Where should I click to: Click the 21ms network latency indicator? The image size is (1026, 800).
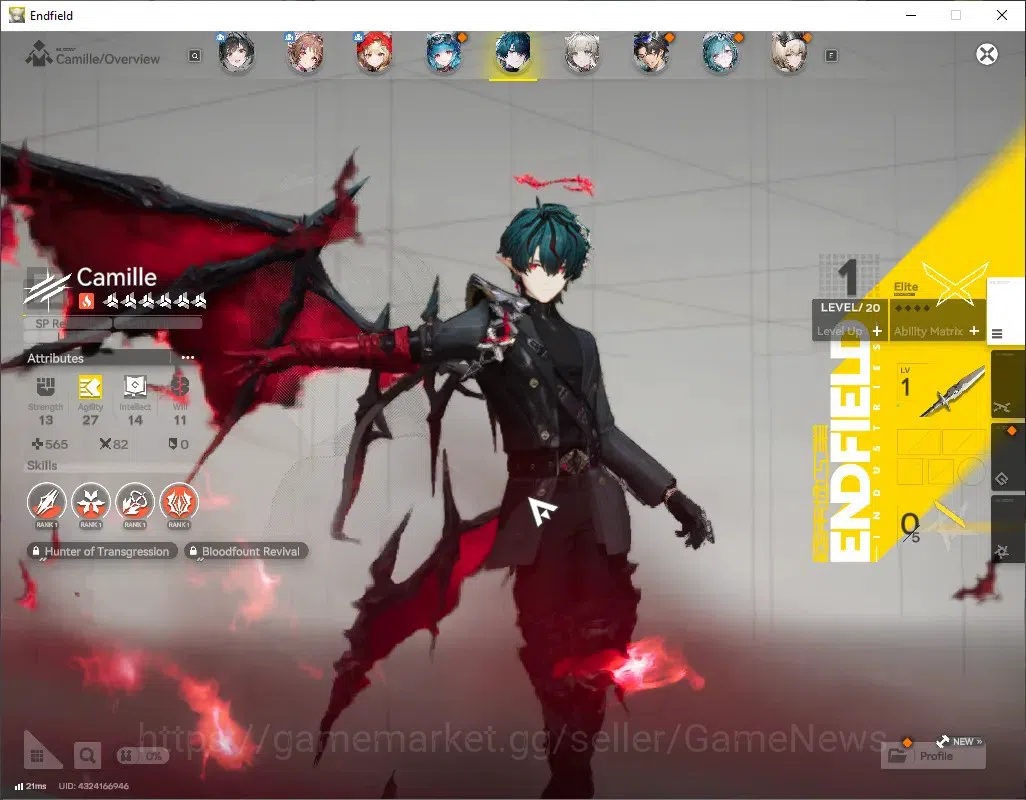coord(31,786)
